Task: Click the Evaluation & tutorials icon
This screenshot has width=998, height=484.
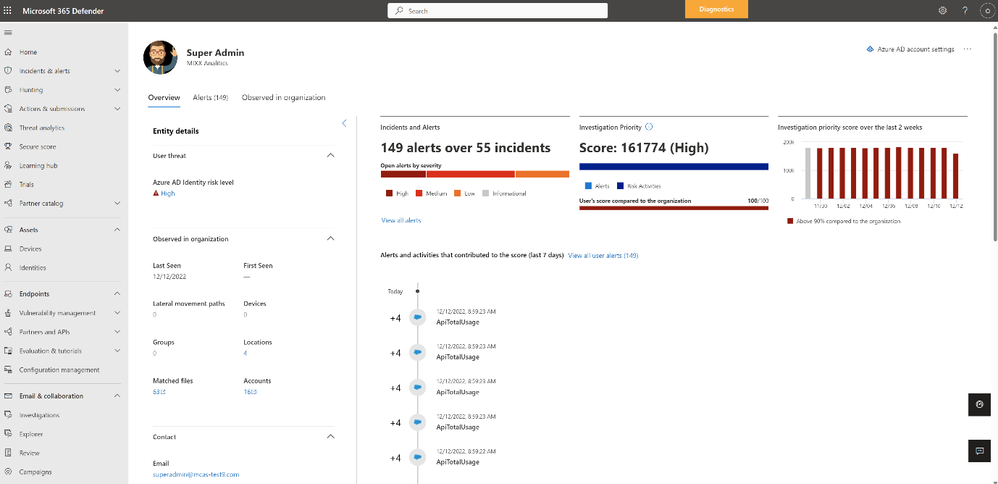Action: pos(8,351)
